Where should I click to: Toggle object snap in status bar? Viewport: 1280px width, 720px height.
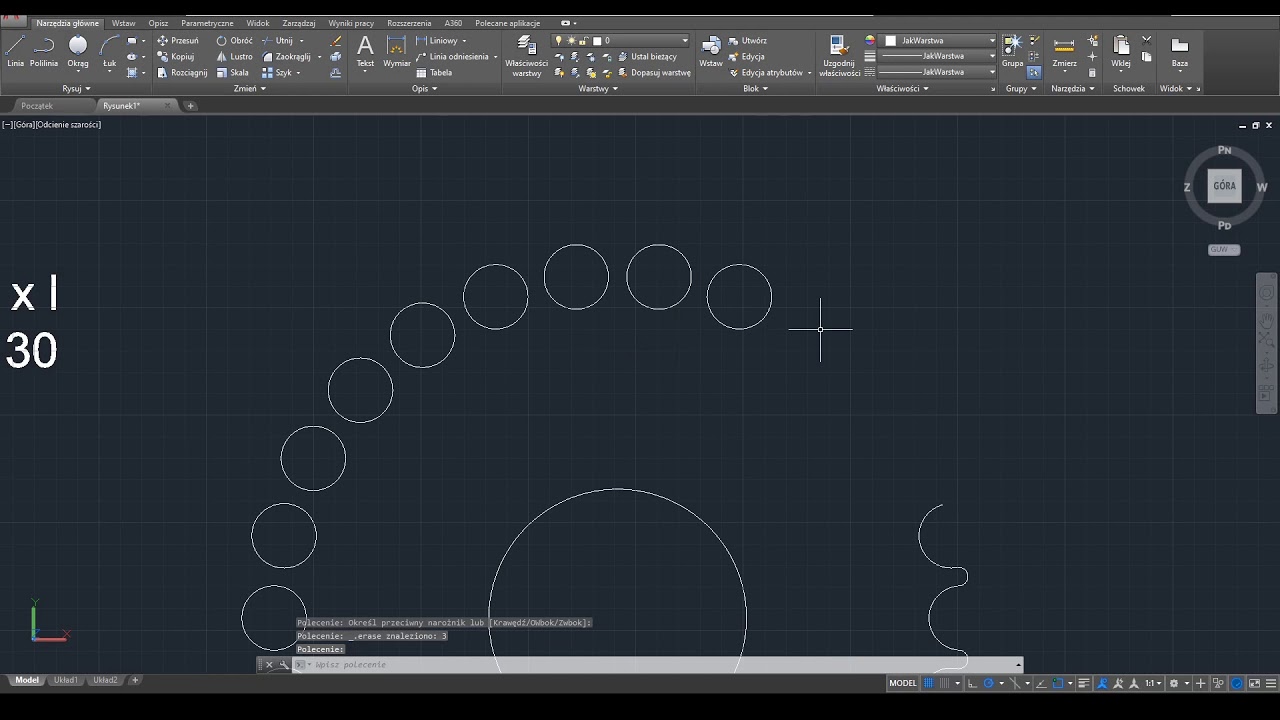1057,683
